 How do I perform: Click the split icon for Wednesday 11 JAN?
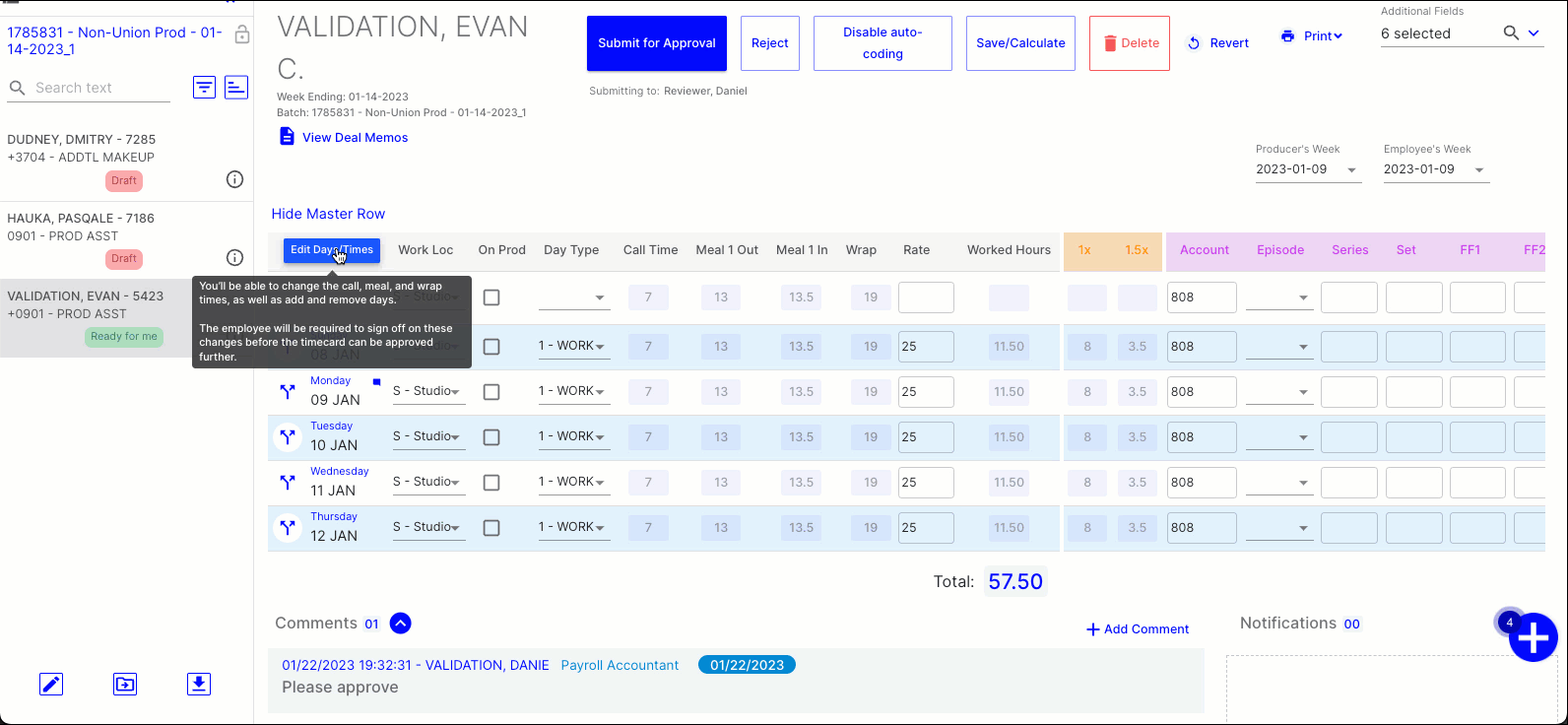[x=288, y=483]
